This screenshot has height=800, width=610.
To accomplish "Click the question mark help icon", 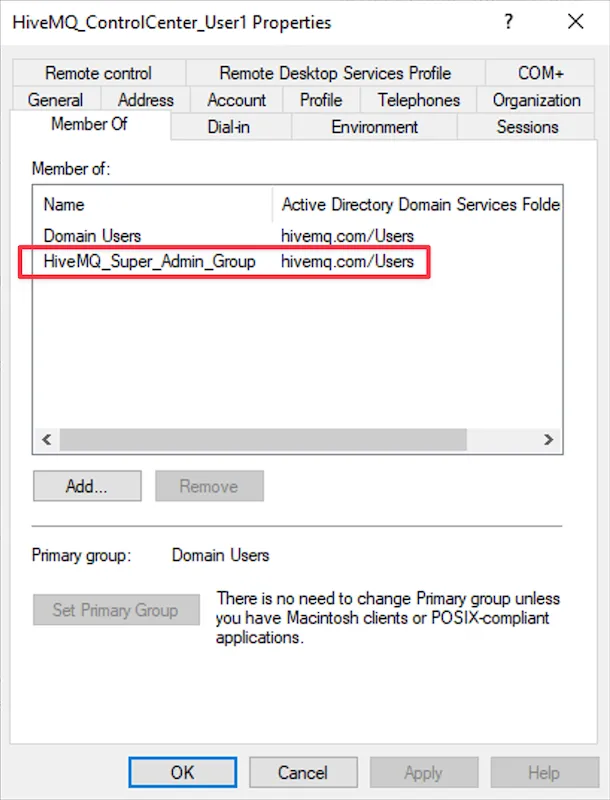I will (x=508, y=22).
